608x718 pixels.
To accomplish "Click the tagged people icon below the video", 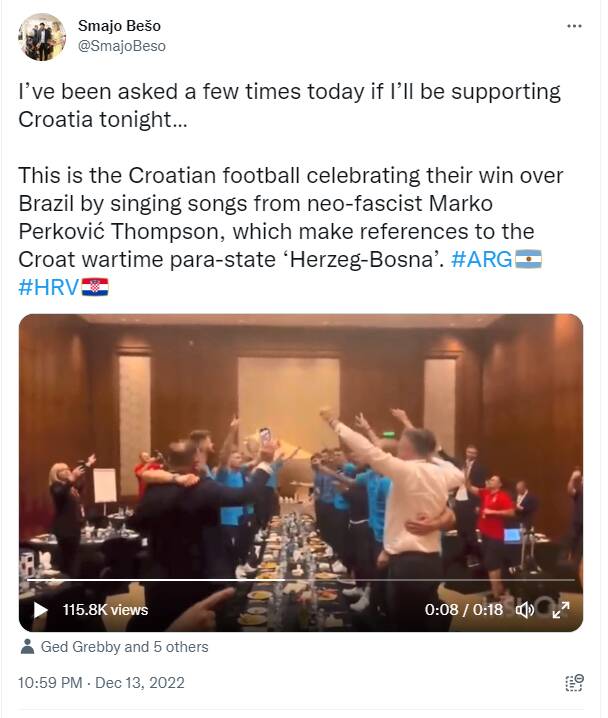I will pos(27,647).
